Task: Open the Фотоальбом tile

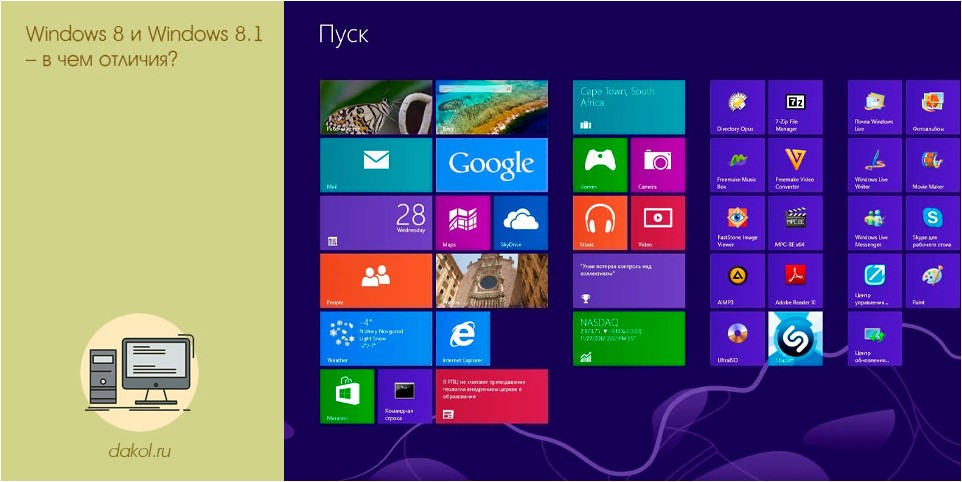Action: [933, 107]
